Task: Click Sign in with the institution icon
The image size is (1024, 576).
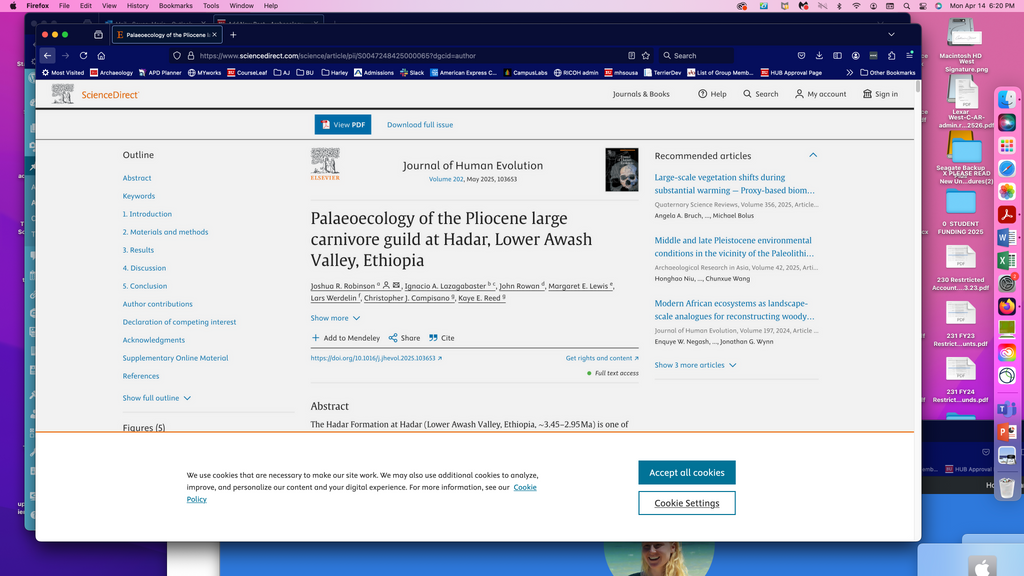Action: 880,94
